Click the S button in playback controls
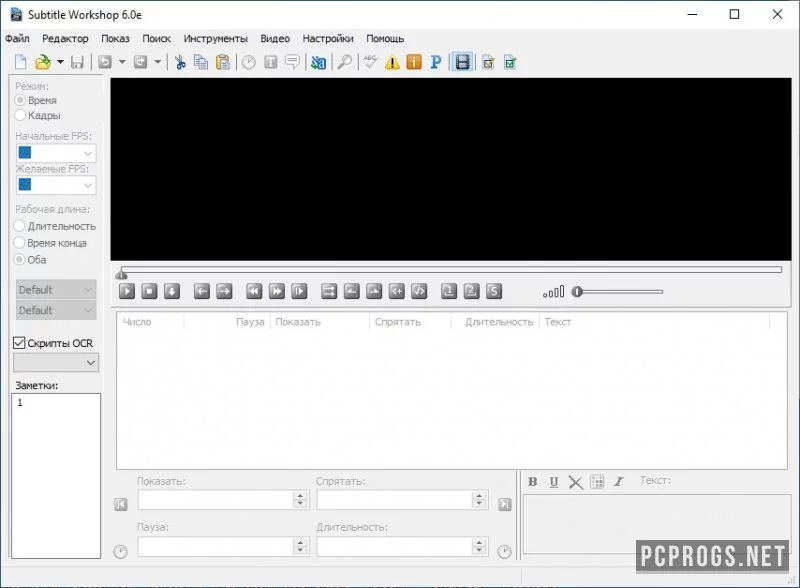This screenshot has width=800, height=588. (494, 291)
